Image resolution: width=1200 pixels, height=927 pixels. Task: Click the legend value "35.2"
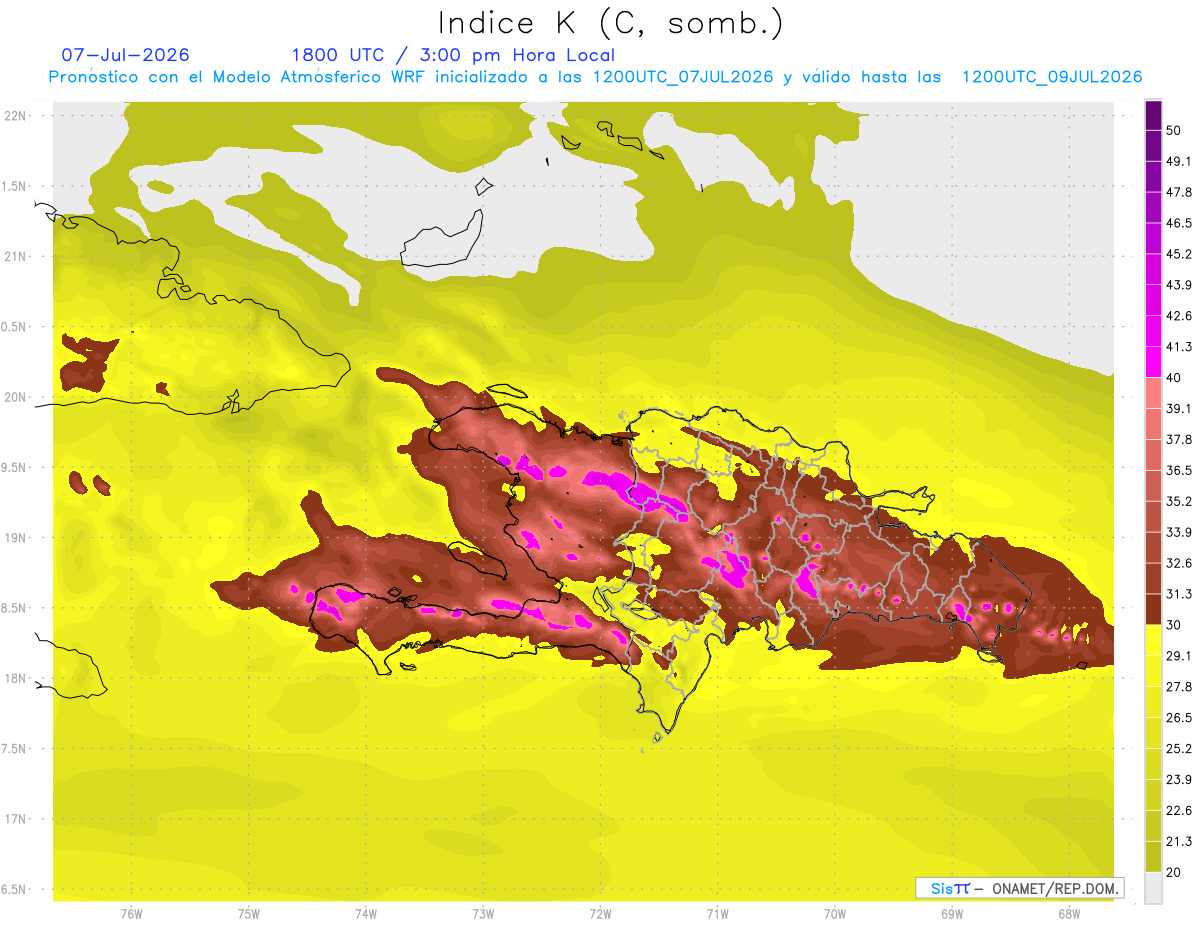click(x=1178, y=501)
